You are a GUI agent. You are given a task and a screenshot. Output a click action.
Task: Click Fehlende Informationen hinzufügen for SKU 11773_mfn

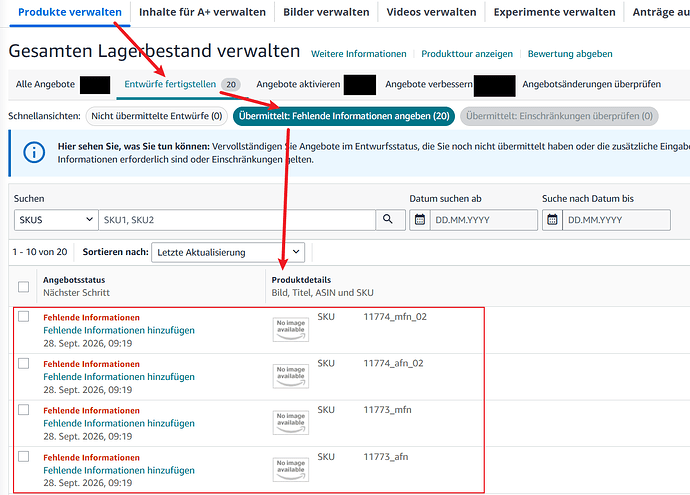pos(119,423)
